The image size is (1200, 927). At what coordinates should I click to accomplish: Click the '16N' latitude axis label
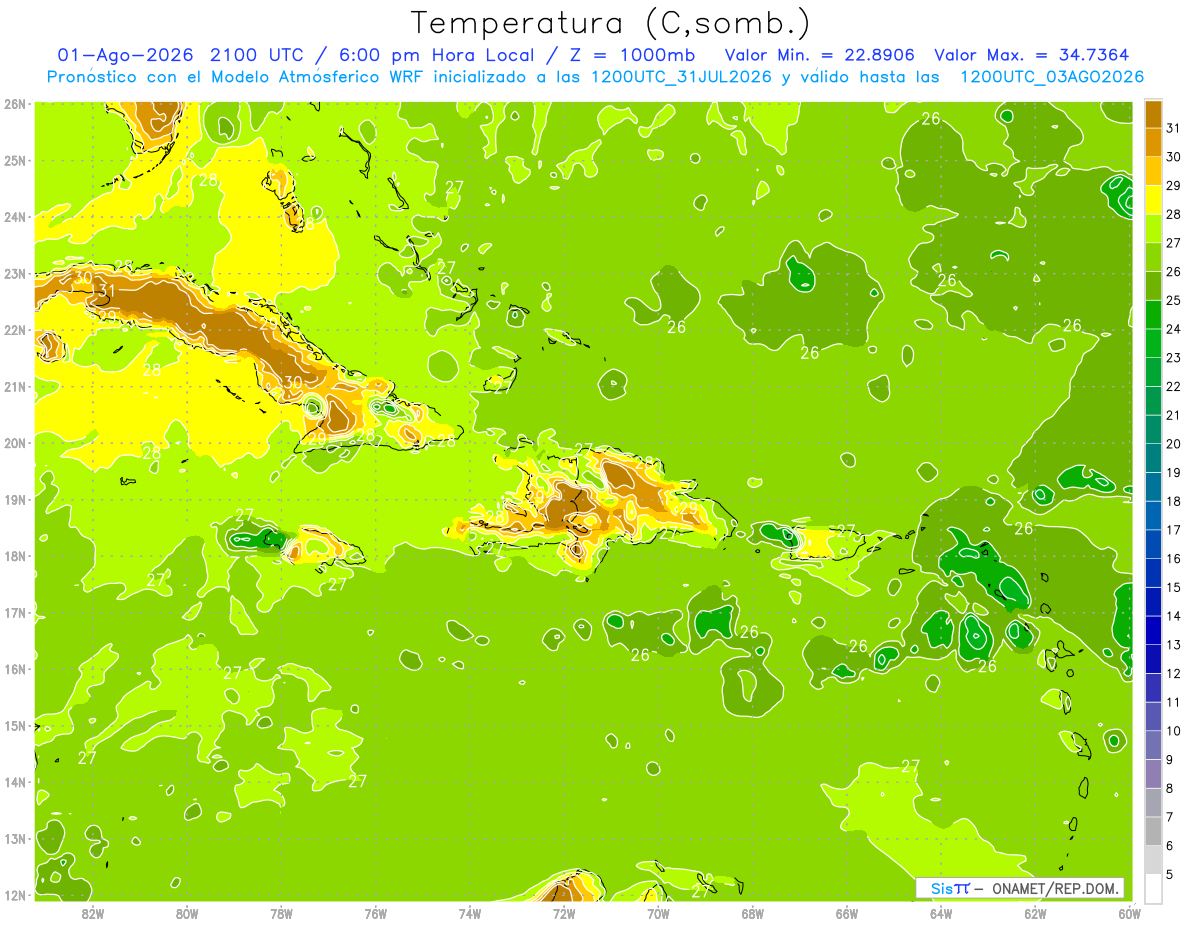click(15, 669)
